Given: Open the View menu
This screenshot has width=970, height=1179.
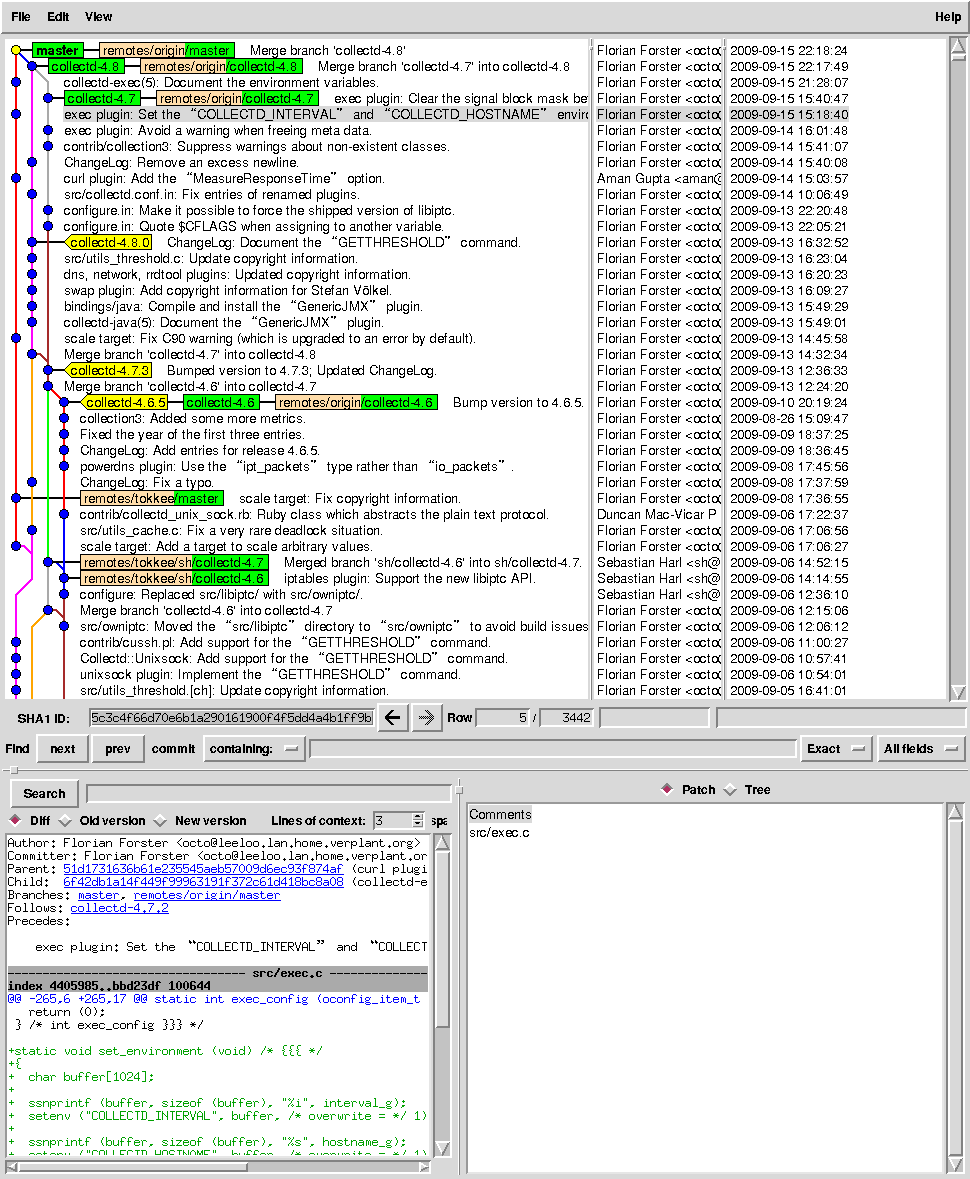Looking at the screenshot, I should click(x=99, y=17).
